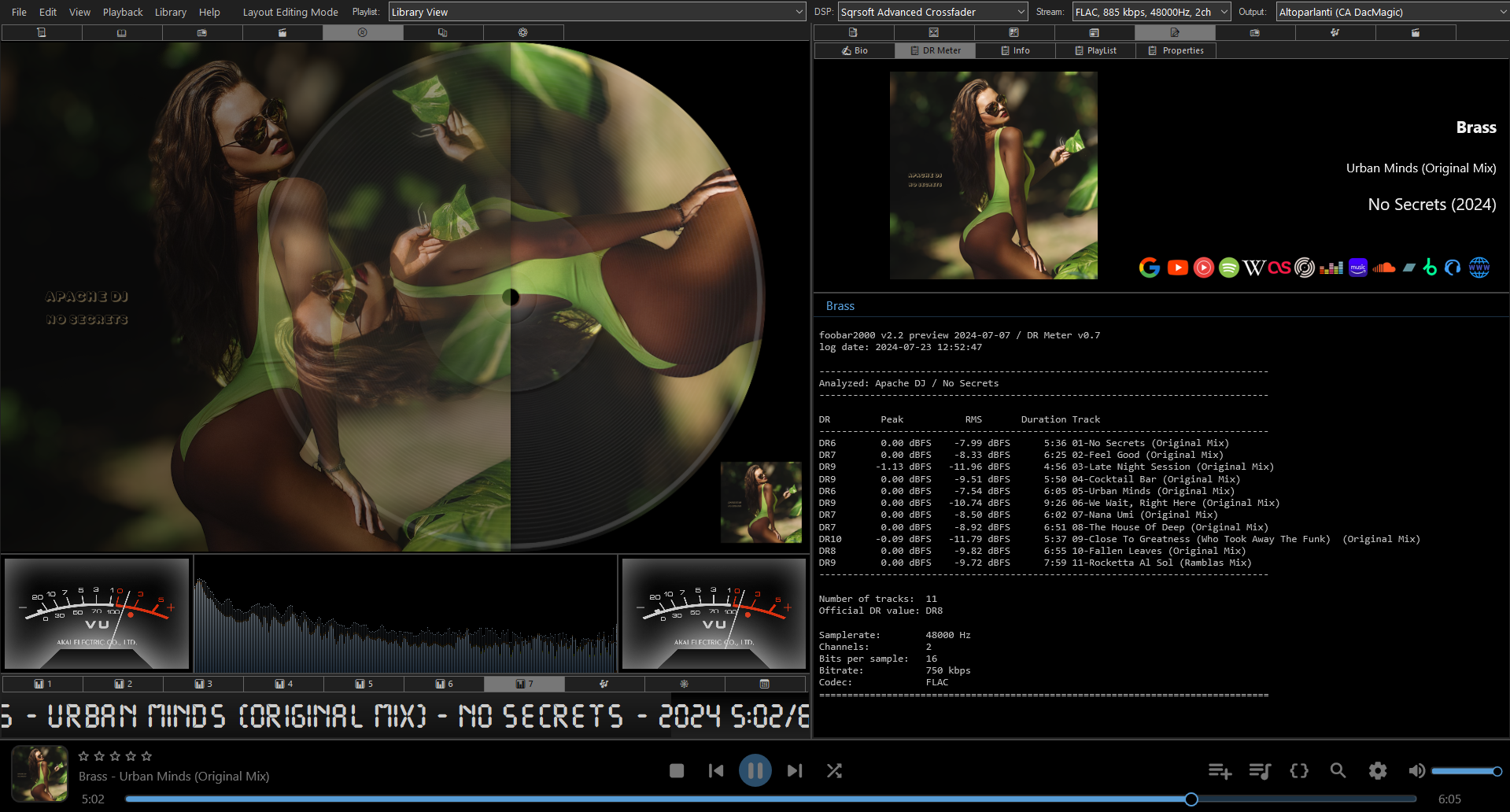Image resolution: width=1510 pixels, height=812 pixels.
Task: Open the Deezer equalizer-bars link icon
Action: click(x=1331, y=268)
